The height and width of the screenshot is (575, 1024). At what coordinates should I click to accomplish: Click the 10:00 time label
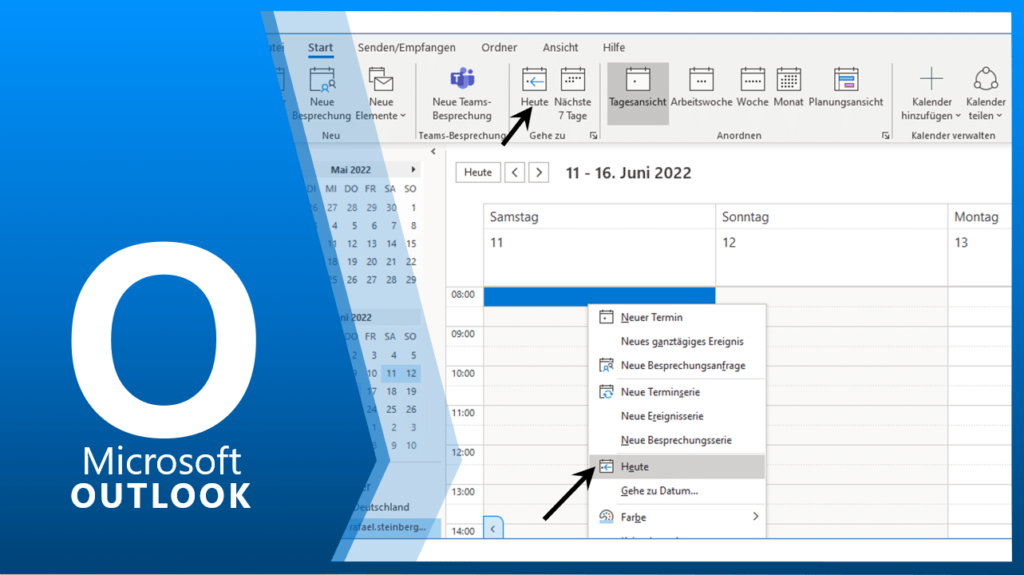coord(463,374)
